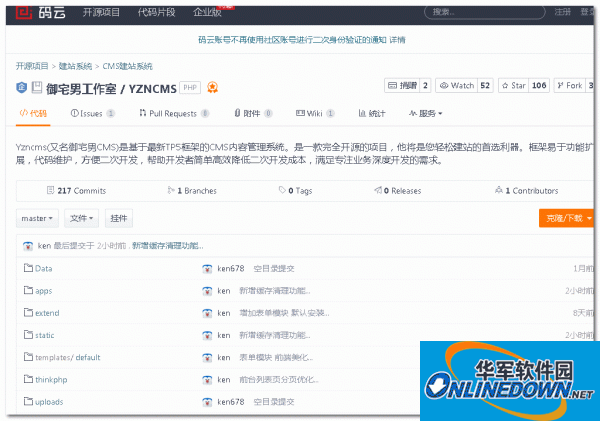The width and height of the screenshot is (600, 421).
Task: Open last commit message 新增缓存清理功能
Action: pyautogui.click(x=168, y=246)
